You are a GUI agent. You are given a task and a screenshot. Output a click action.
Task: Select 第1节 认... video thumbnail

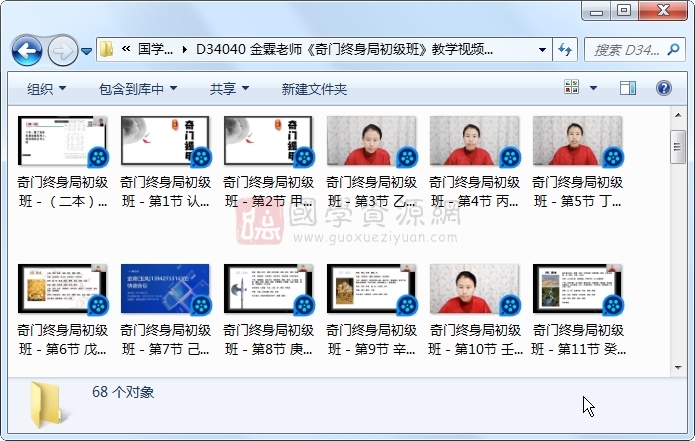coord(165,140)
